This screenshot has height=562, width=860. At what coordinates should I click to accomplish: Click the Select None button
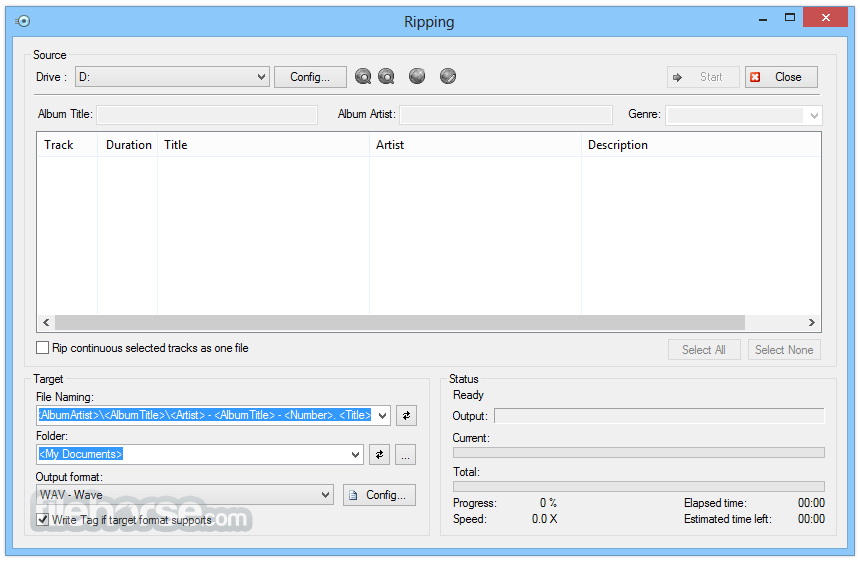(784, 350)
